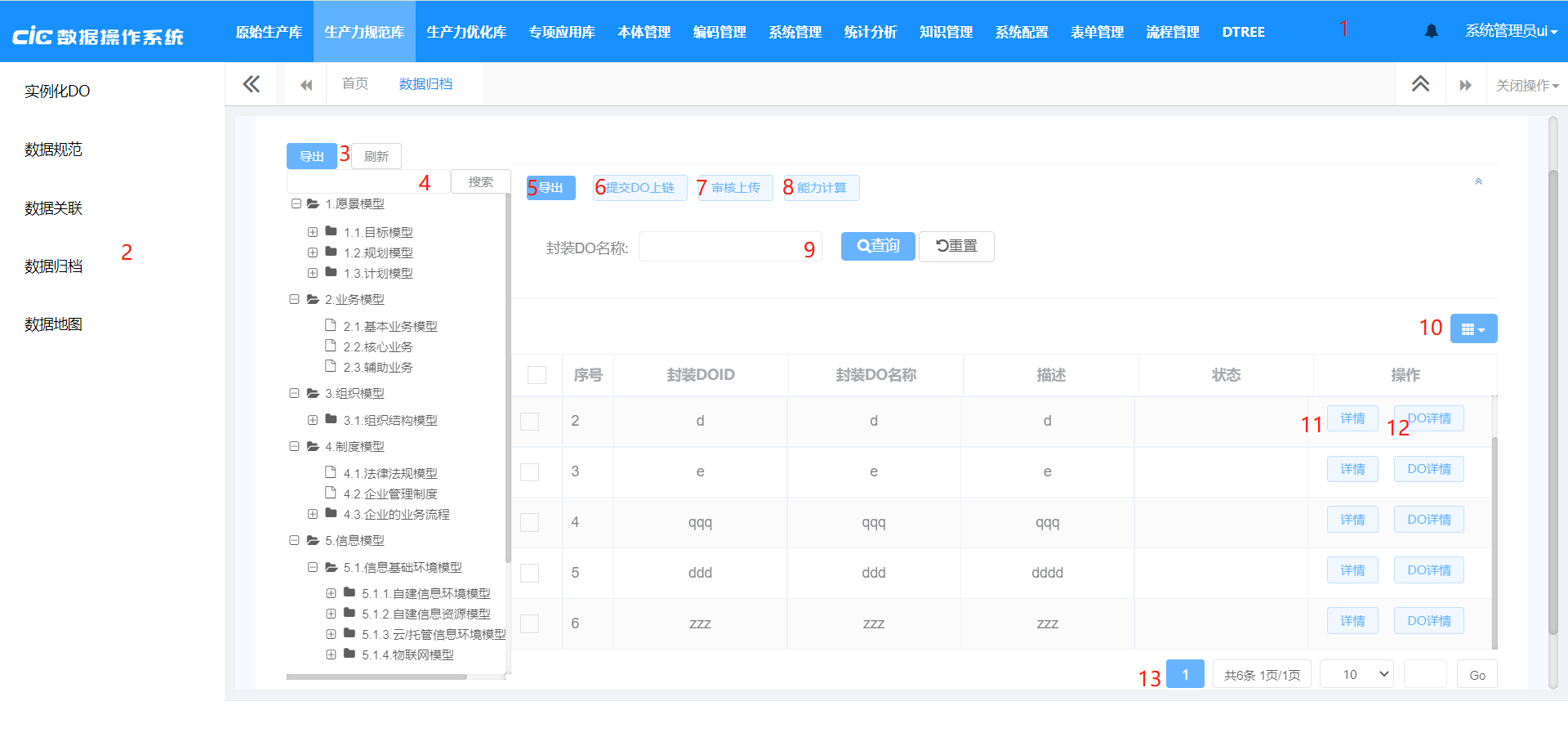Collapse the sidebar with the double-left chevron
Screen dimensions: 1568x737
tap(252, 83)
